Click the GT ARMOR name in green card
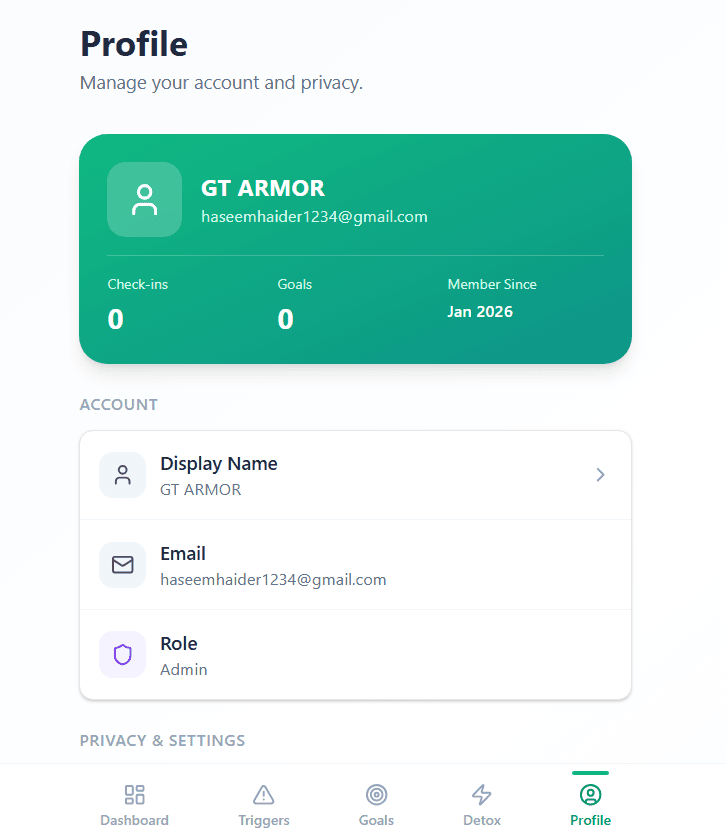This screenshot has height=837, width=726. (263, 188)
